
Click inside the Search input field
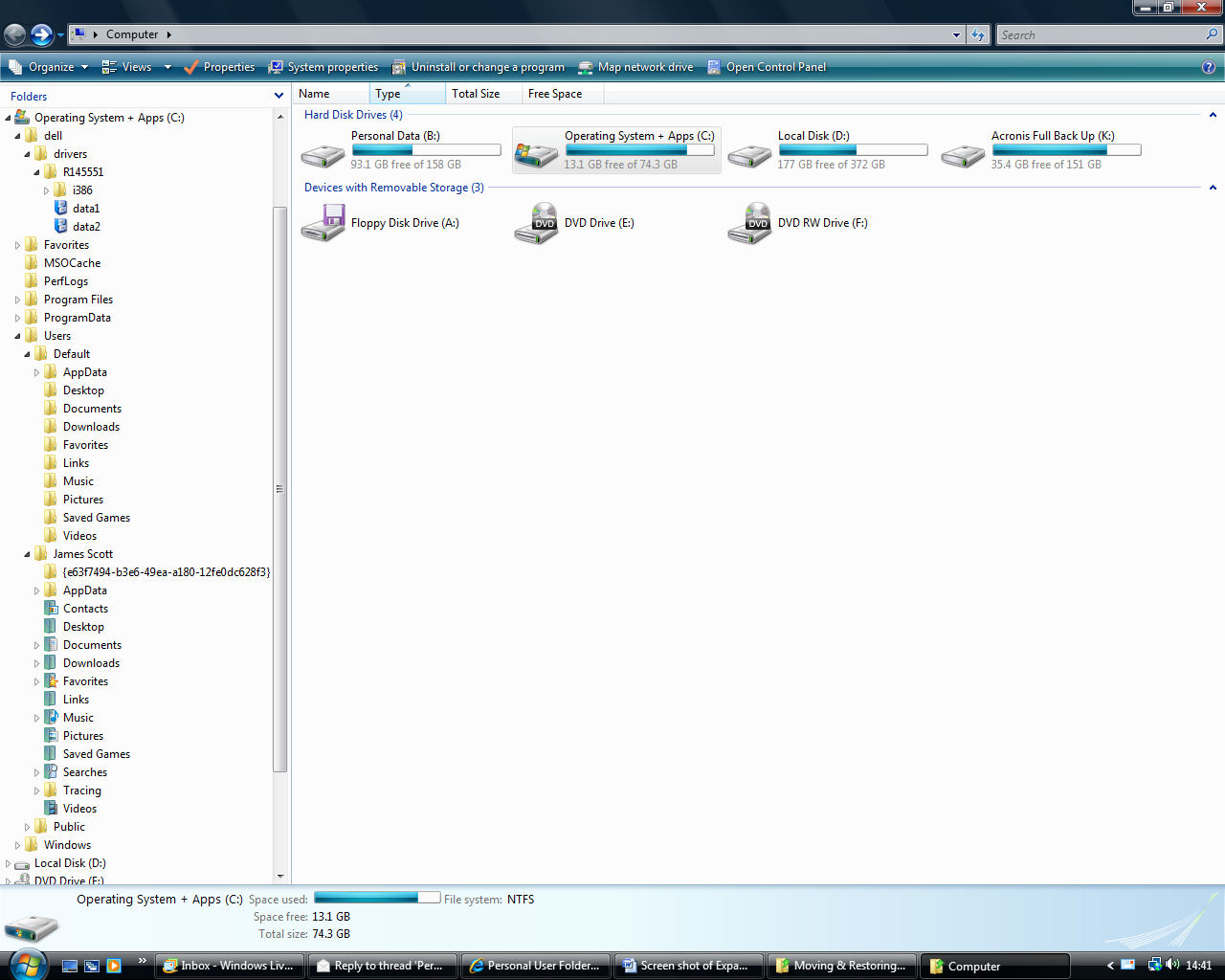tap(1101, 35)
